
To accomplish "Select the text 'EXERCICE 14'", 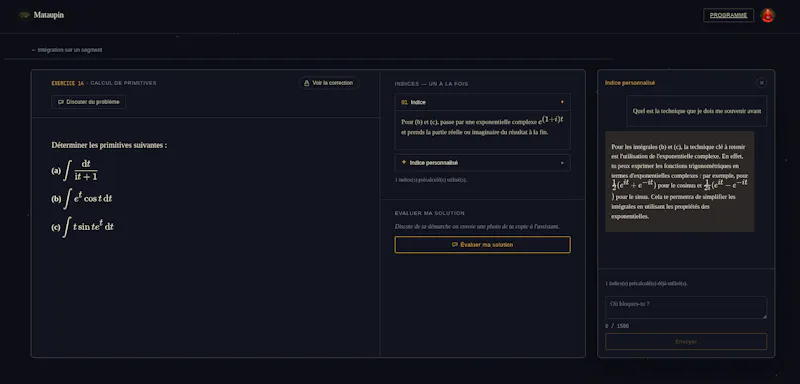I will coord(67,83).
